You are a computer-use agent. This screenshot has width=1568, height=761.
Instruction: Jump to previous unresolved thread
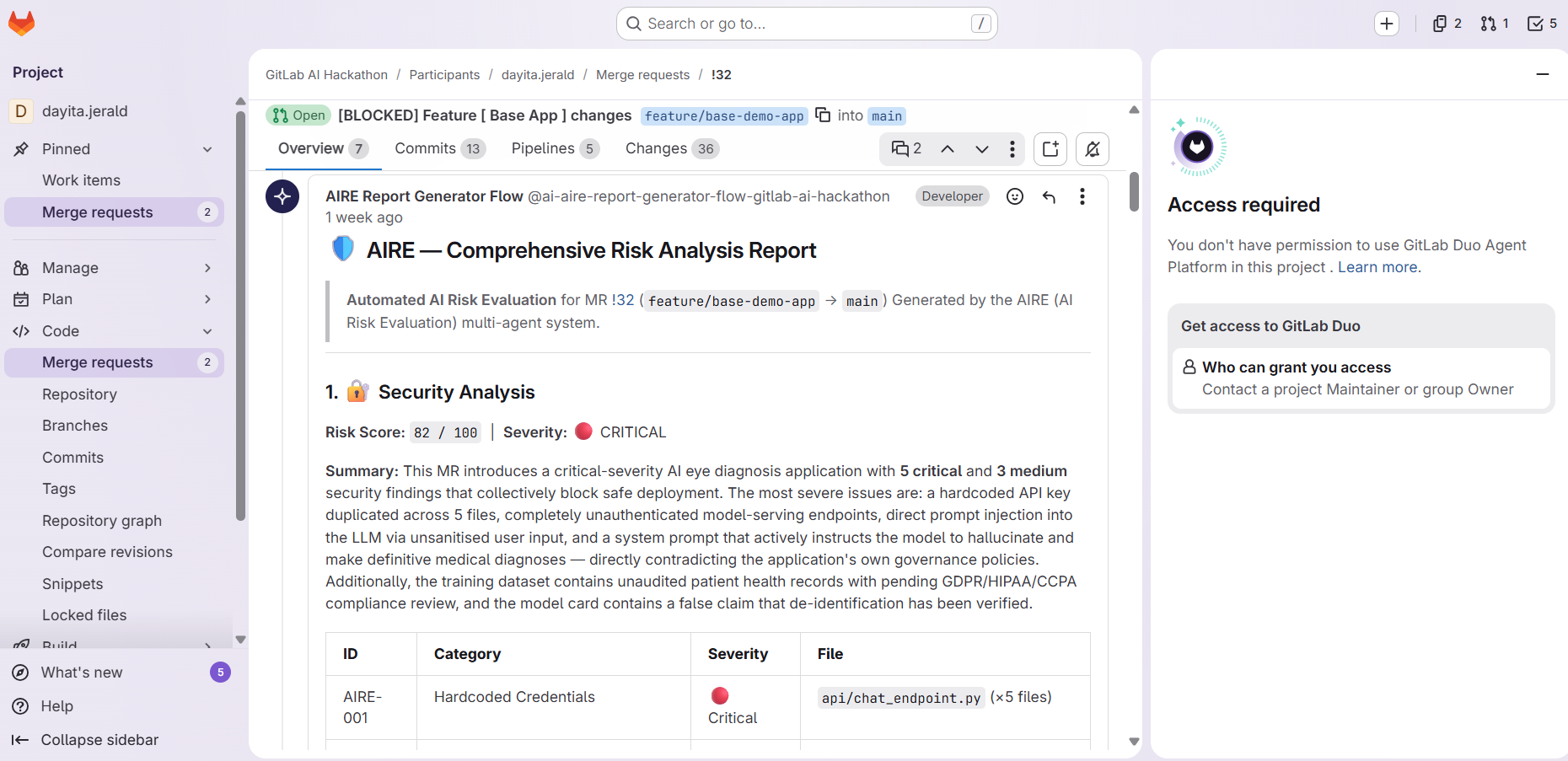point(948,149)
